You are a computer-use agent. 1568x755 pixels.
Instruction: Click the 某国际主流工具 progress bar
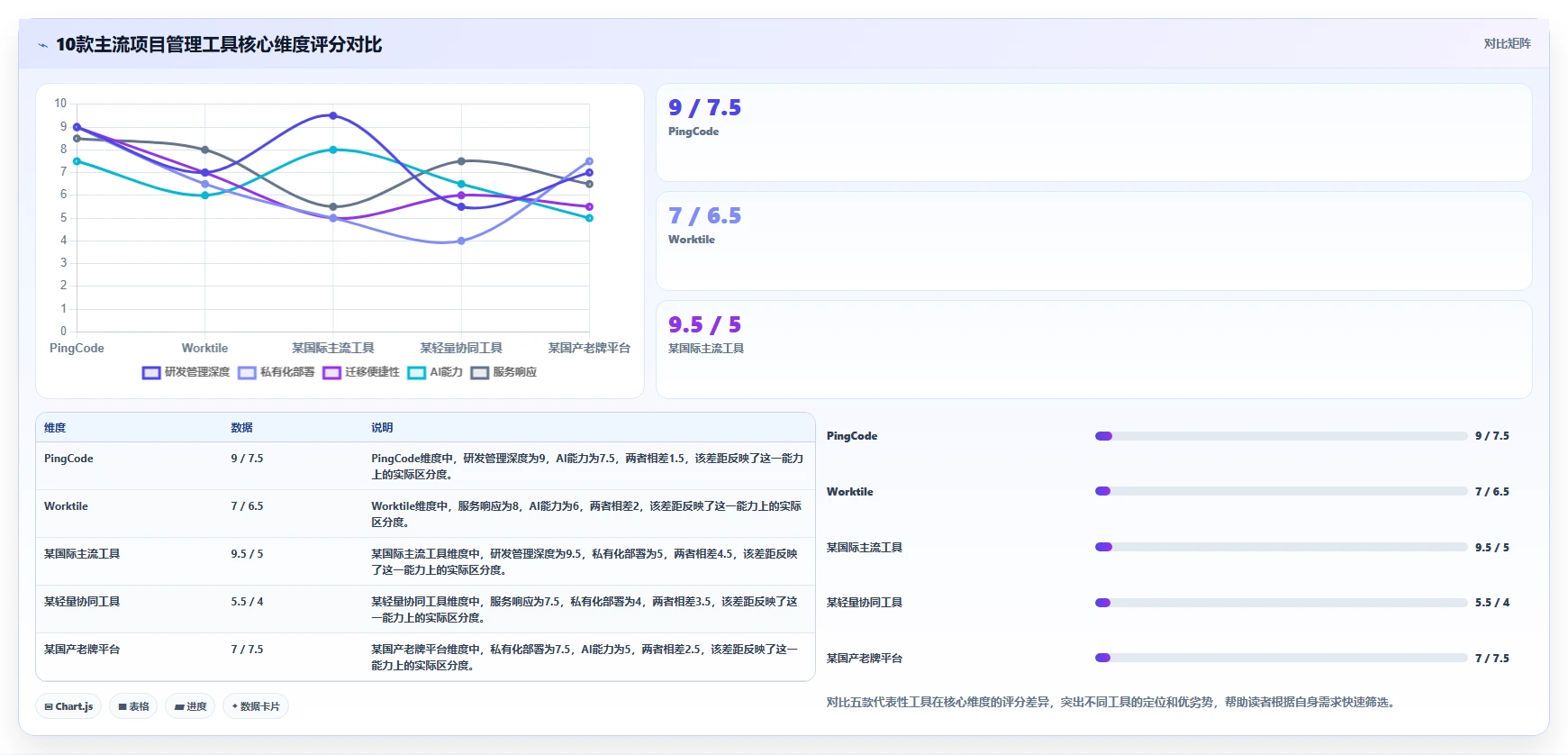tap(1281, 547)
